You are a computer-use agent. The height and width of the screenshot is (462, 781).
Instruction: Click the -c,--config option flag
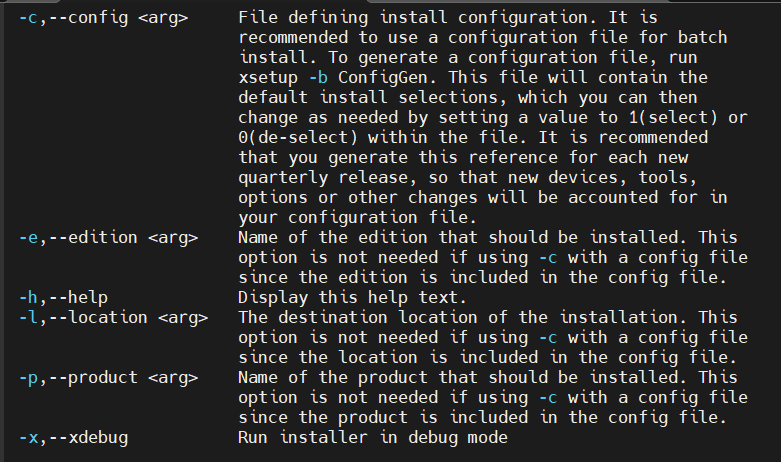point(104,18)
